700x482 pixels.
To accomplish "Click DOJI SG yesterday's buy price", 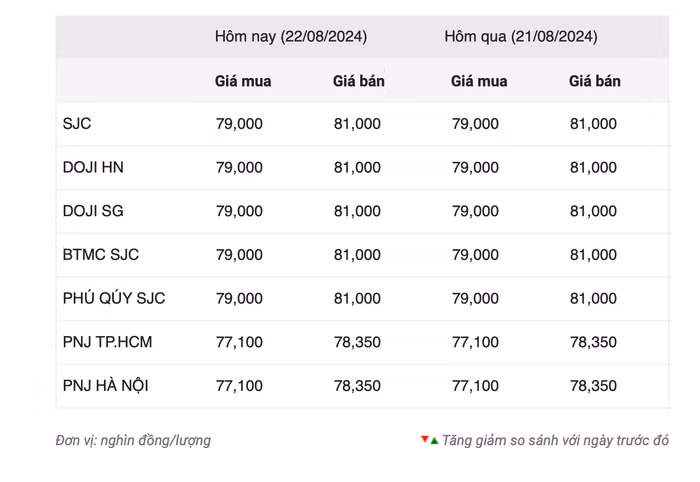I will point(475,211).
